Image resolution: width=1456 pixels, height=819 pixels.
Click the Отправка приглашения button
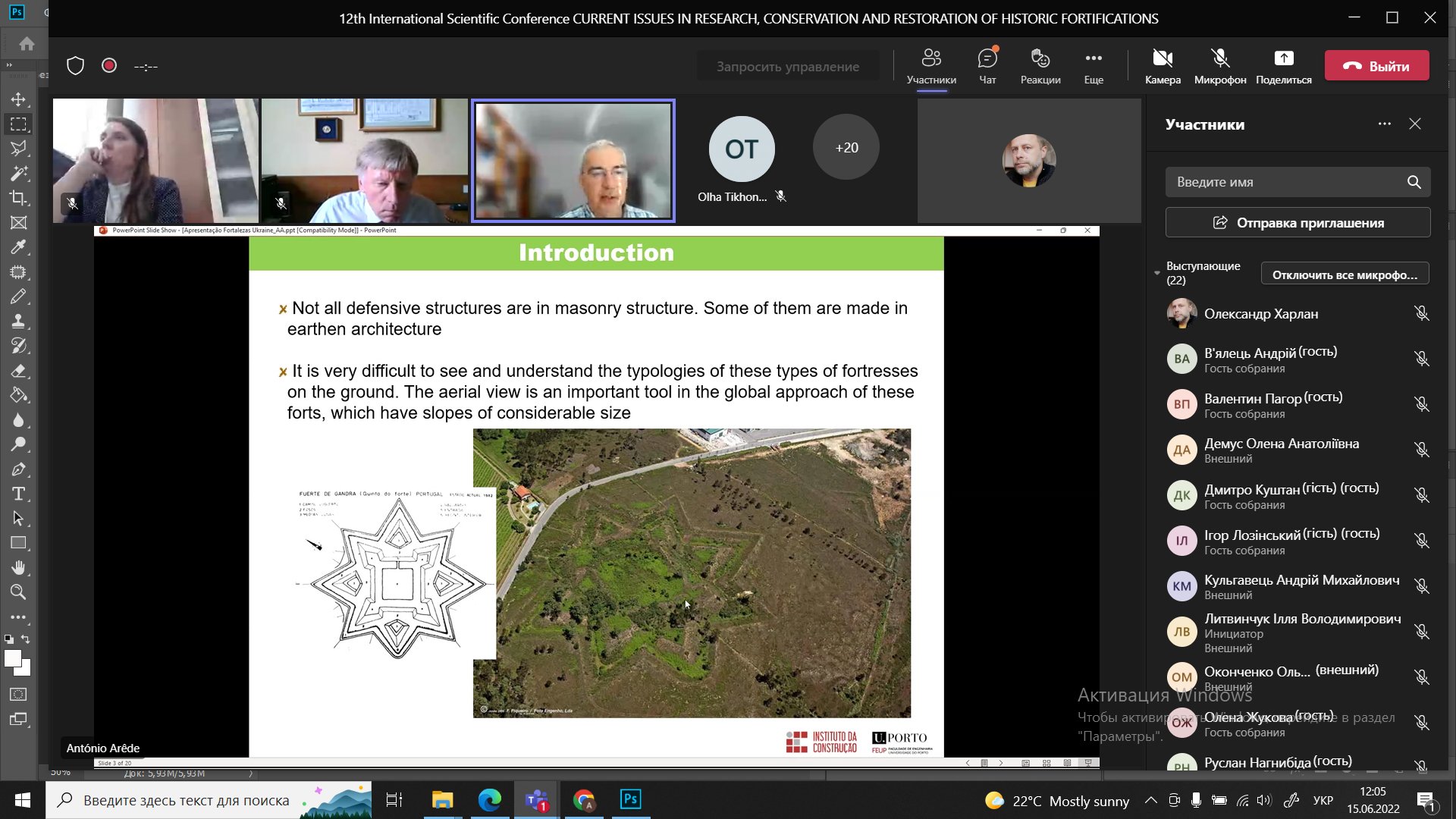1298,223
